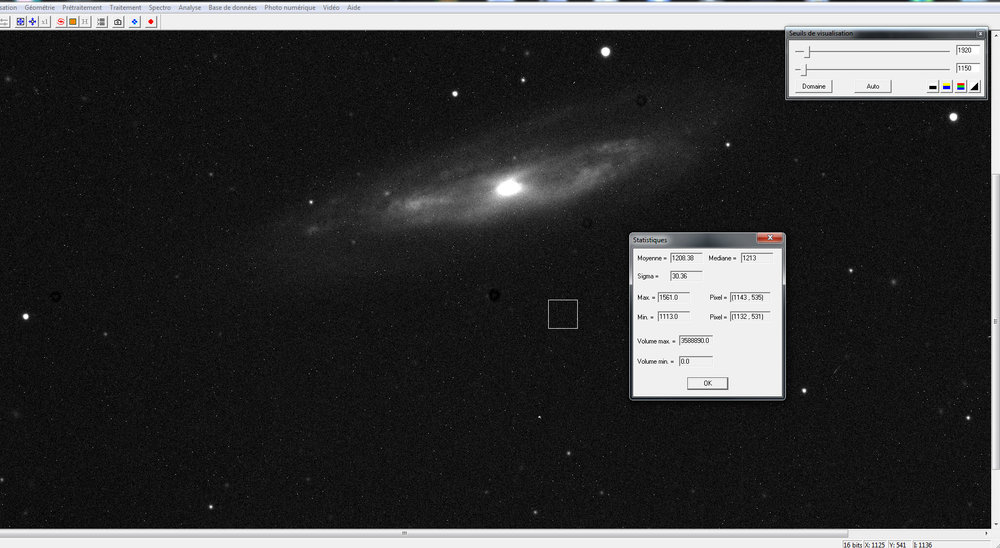Click the "X: 1125" status bar entry
This screenshot has width=1000, height=548.
point(874,545)
